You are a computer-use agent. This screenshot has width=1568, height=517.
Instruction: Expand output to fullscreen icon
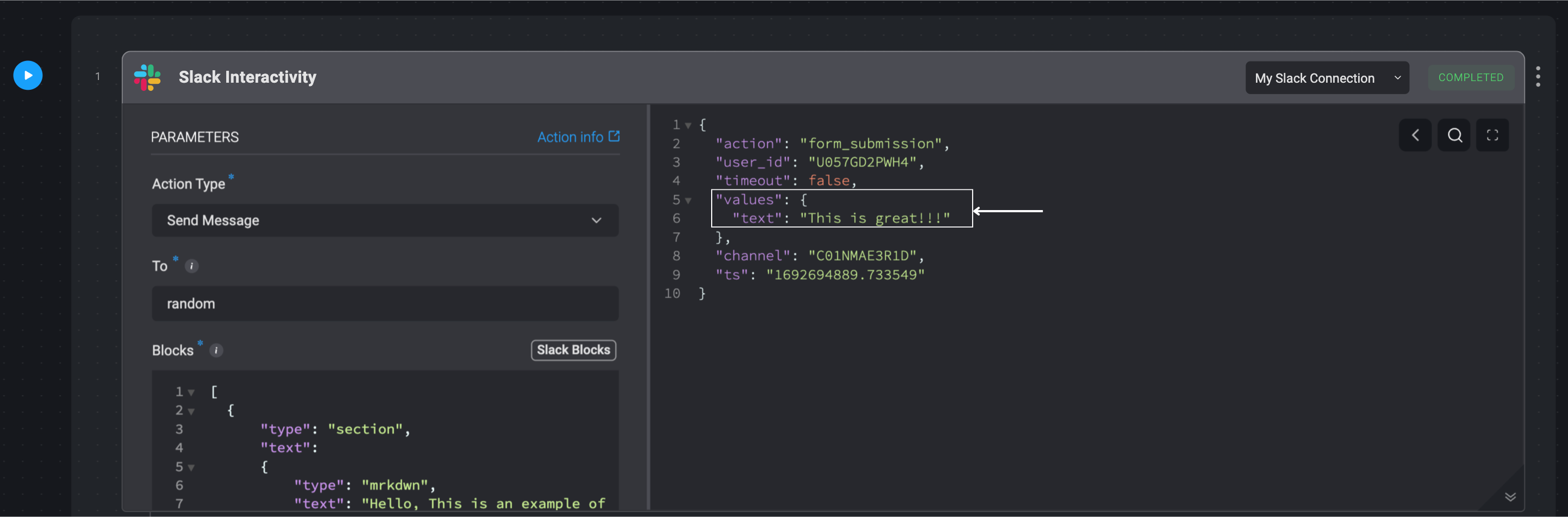1492,135
